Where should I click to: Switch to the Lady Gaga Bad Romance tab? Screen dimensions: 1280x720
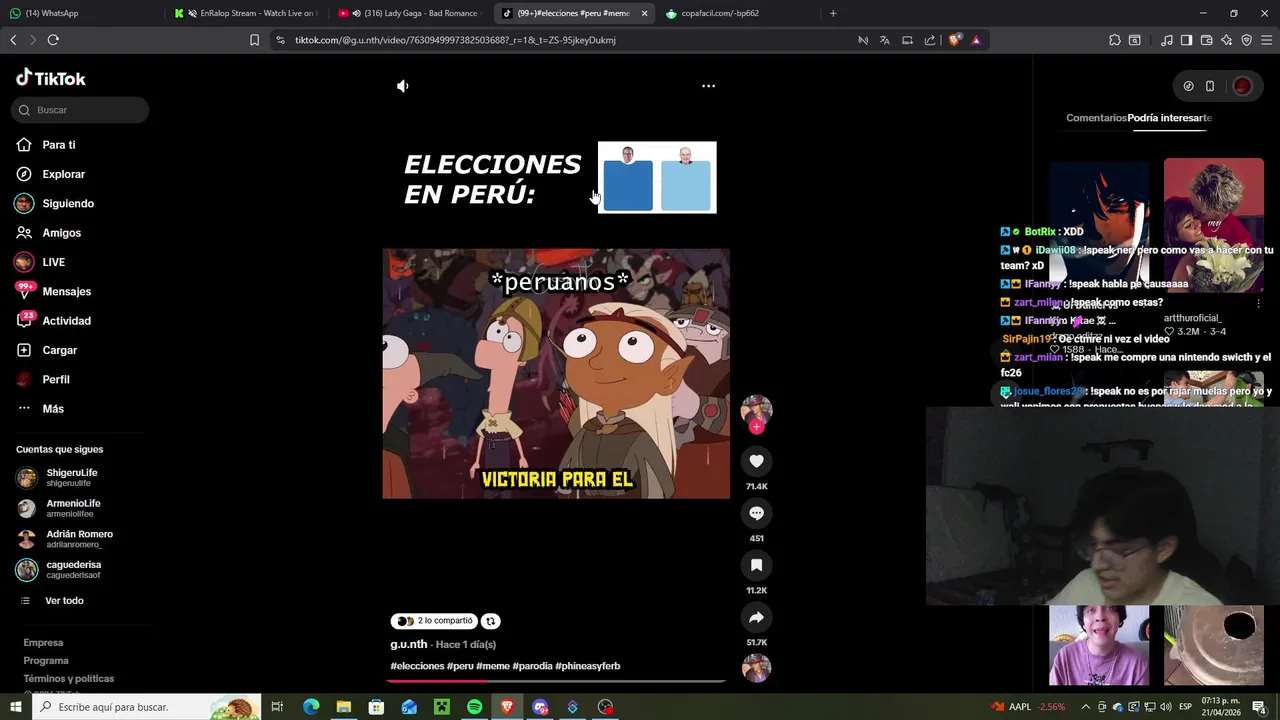(x=410, y=13)
